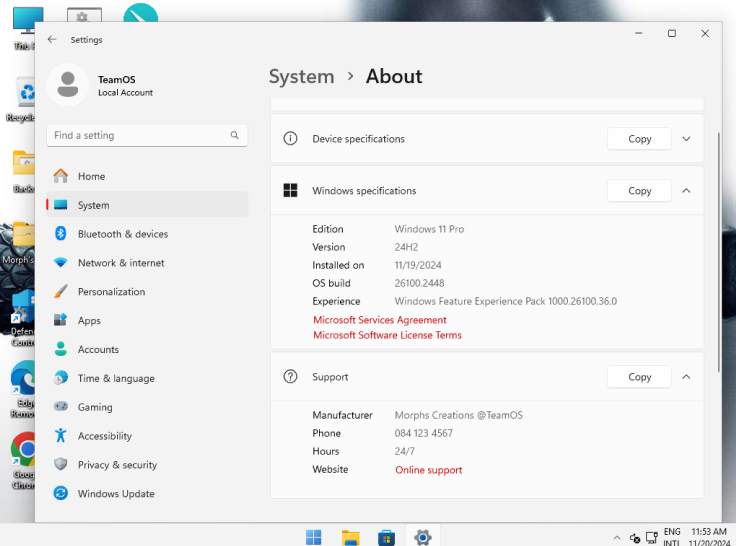This screenshot has height=546, width=736.
Task: Go to Personalization settings
Action: [x=147, y=292]
